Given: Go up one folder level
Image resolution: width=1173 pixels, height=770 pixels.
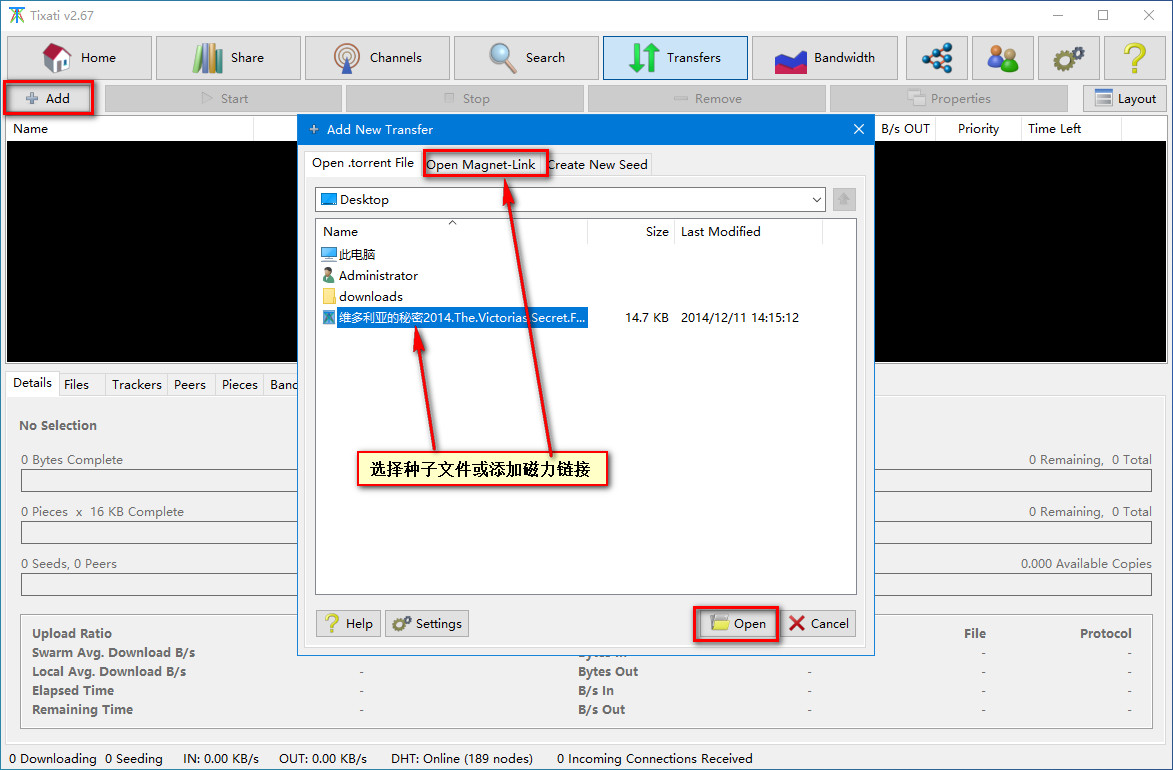Looking at the screenshot, I should [844, 200].
